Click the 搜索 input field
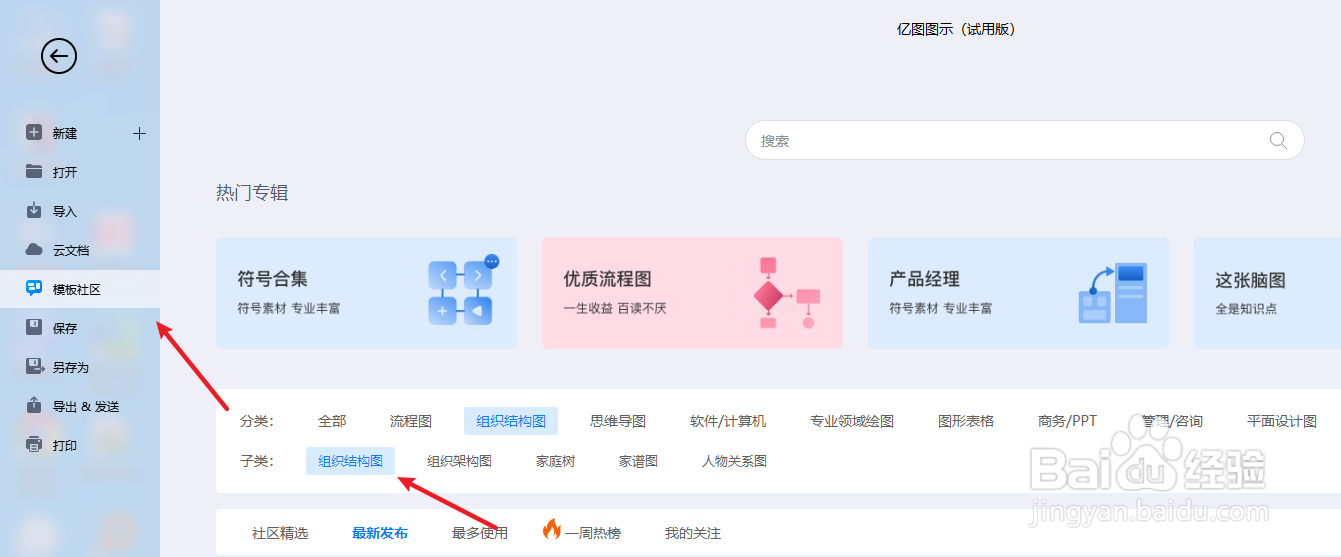The height and width of the screenshot is (557, 1341). tap(1024, 140)
